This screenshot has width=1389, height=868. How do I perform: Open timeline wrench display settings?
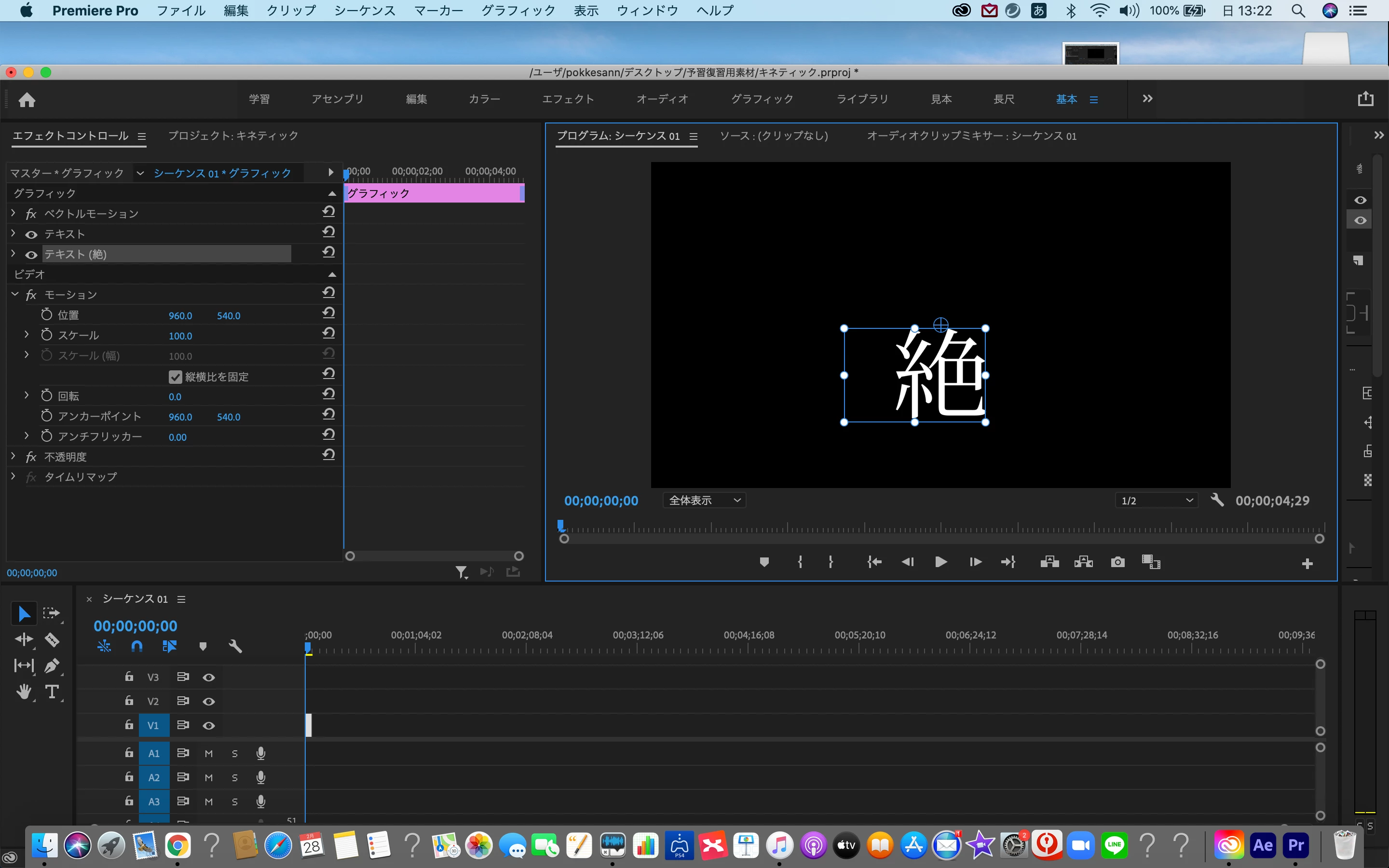click(235, 646)
